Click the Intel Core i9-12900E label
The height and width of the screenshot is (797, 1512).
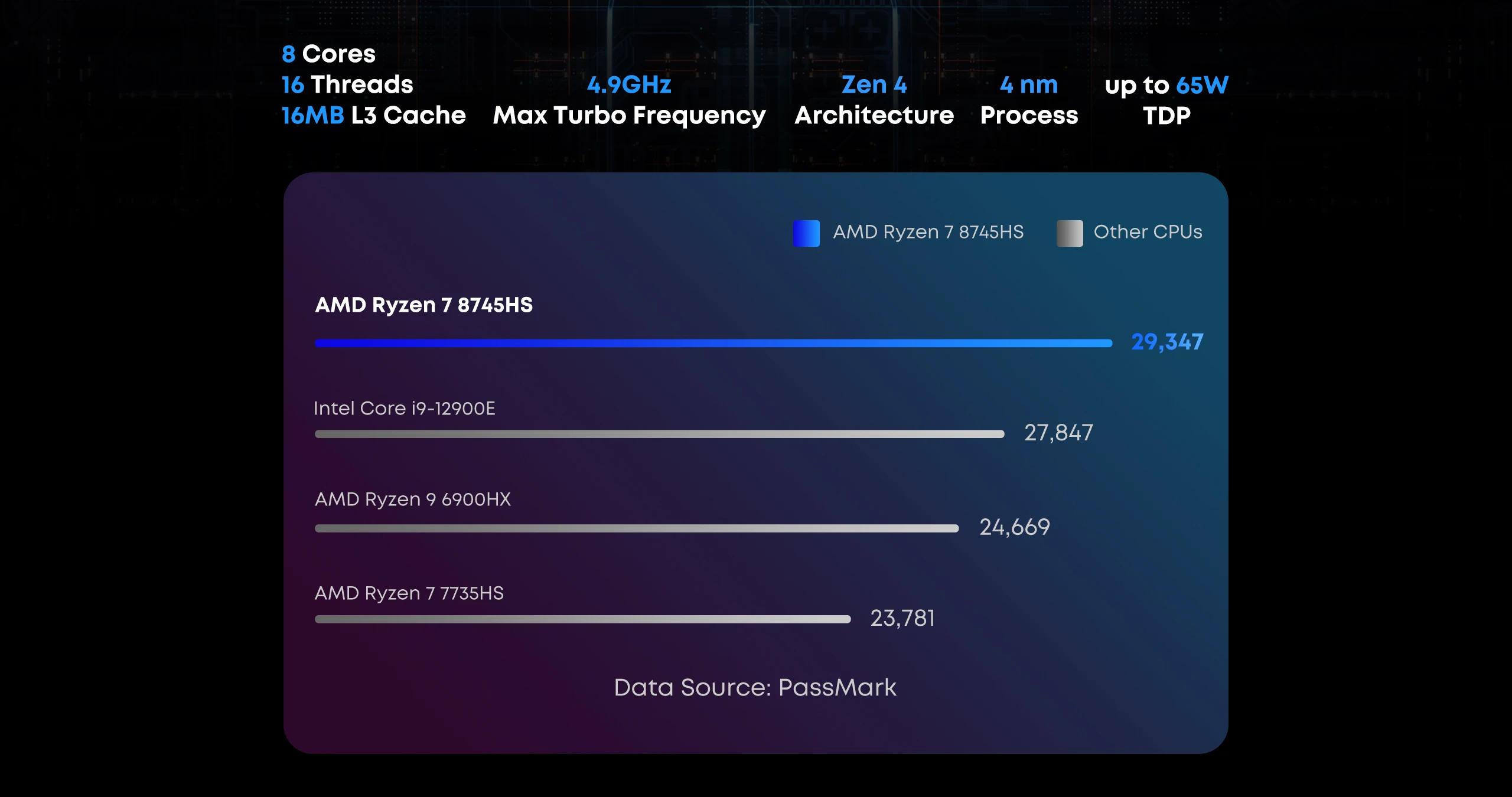click(404, 409)
